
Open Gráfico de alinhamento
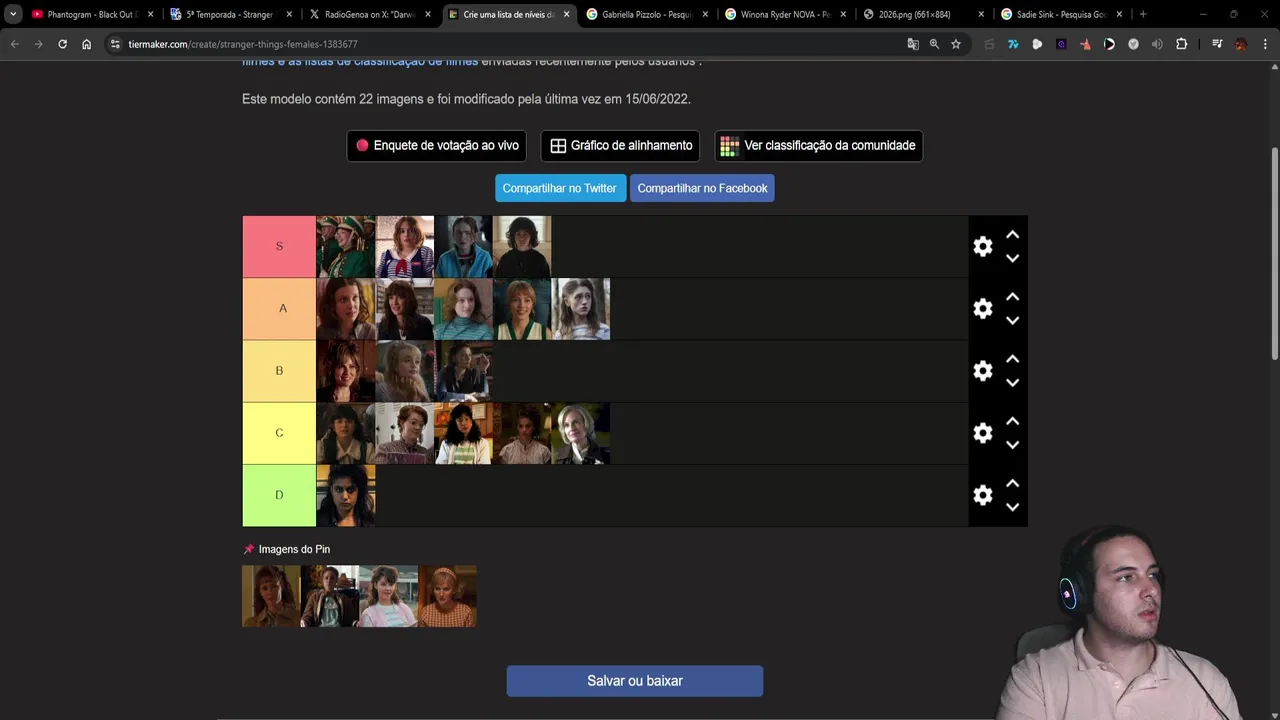(x=621, y=145)
